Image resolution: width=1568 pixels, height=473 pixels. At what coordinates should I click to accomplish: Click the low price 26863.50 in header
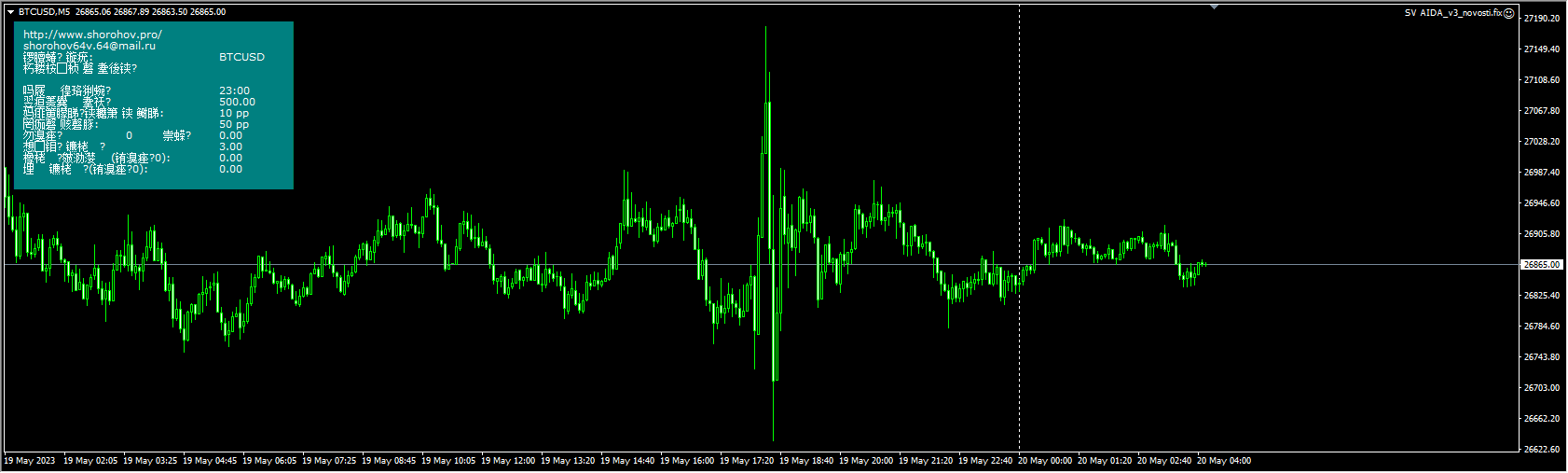(170, 12)
